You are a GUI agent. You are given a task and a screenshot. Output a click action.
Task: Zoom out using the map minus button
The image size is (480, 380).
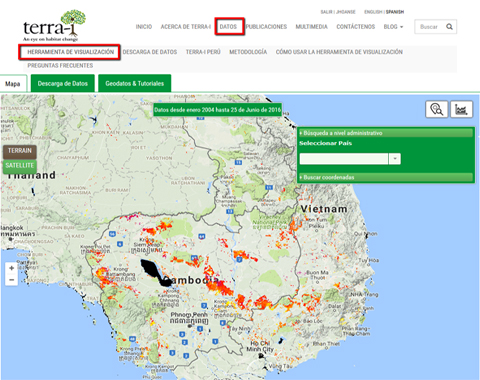12,280
